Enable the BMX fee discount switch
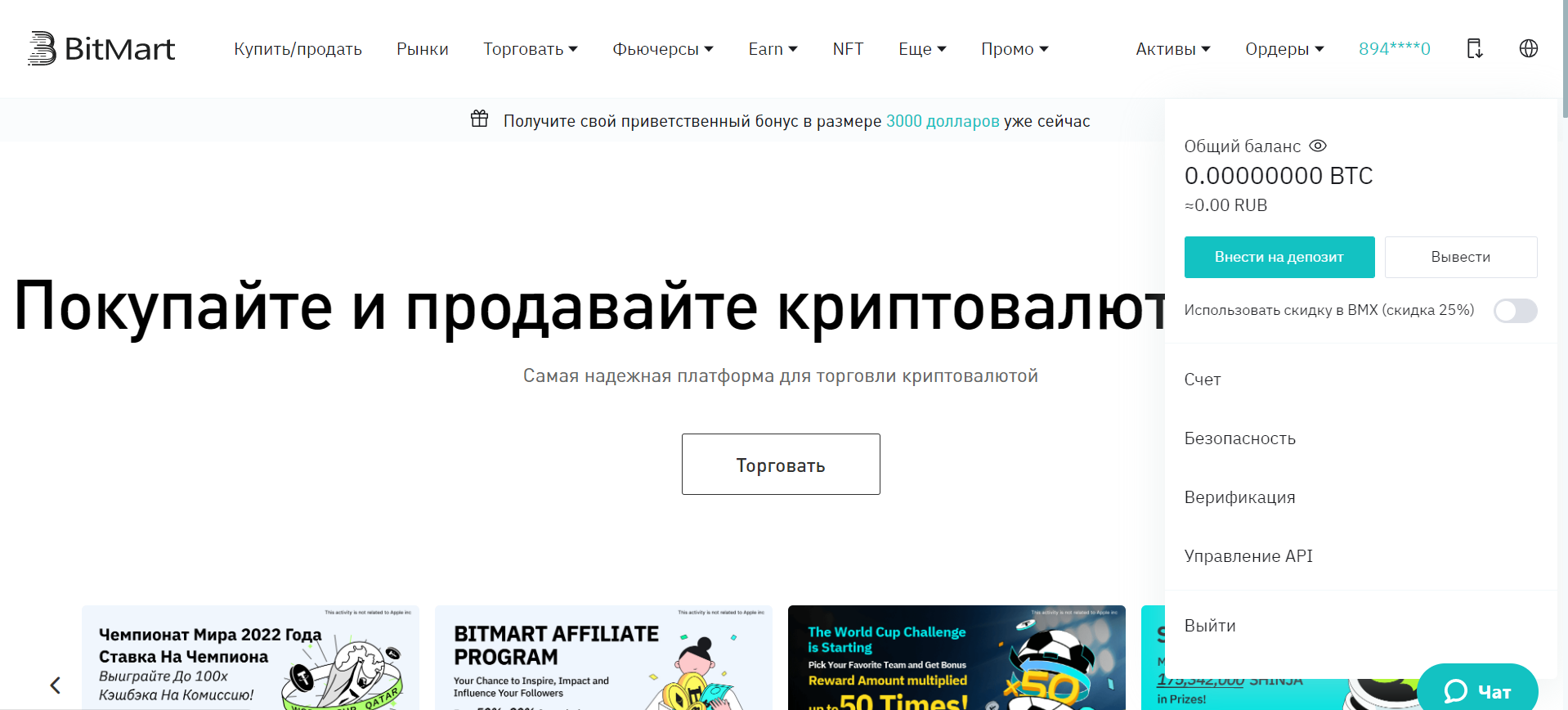 coord(1515,311)
